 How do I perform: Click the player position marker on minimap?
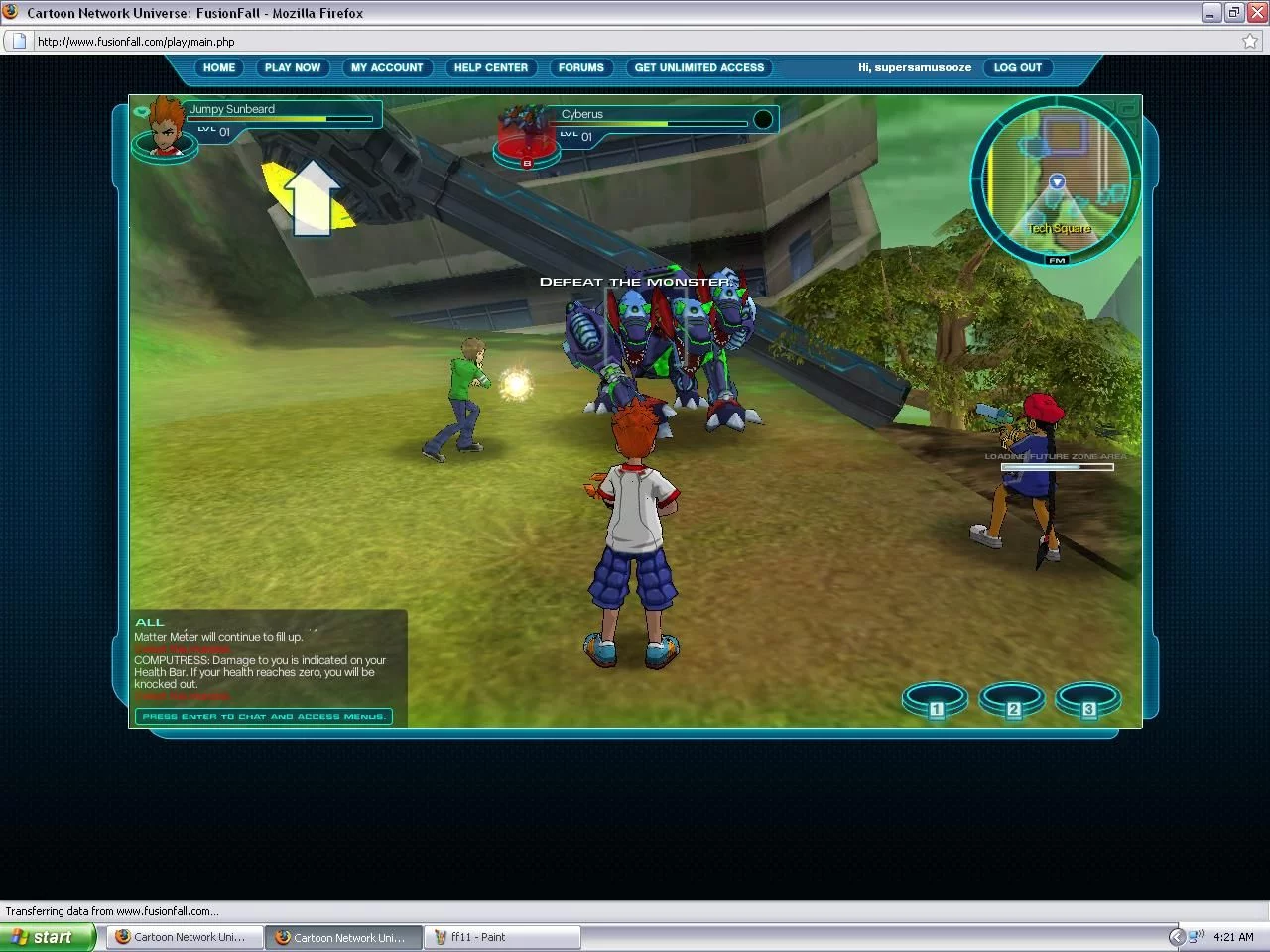click(x=1057, y=182)
